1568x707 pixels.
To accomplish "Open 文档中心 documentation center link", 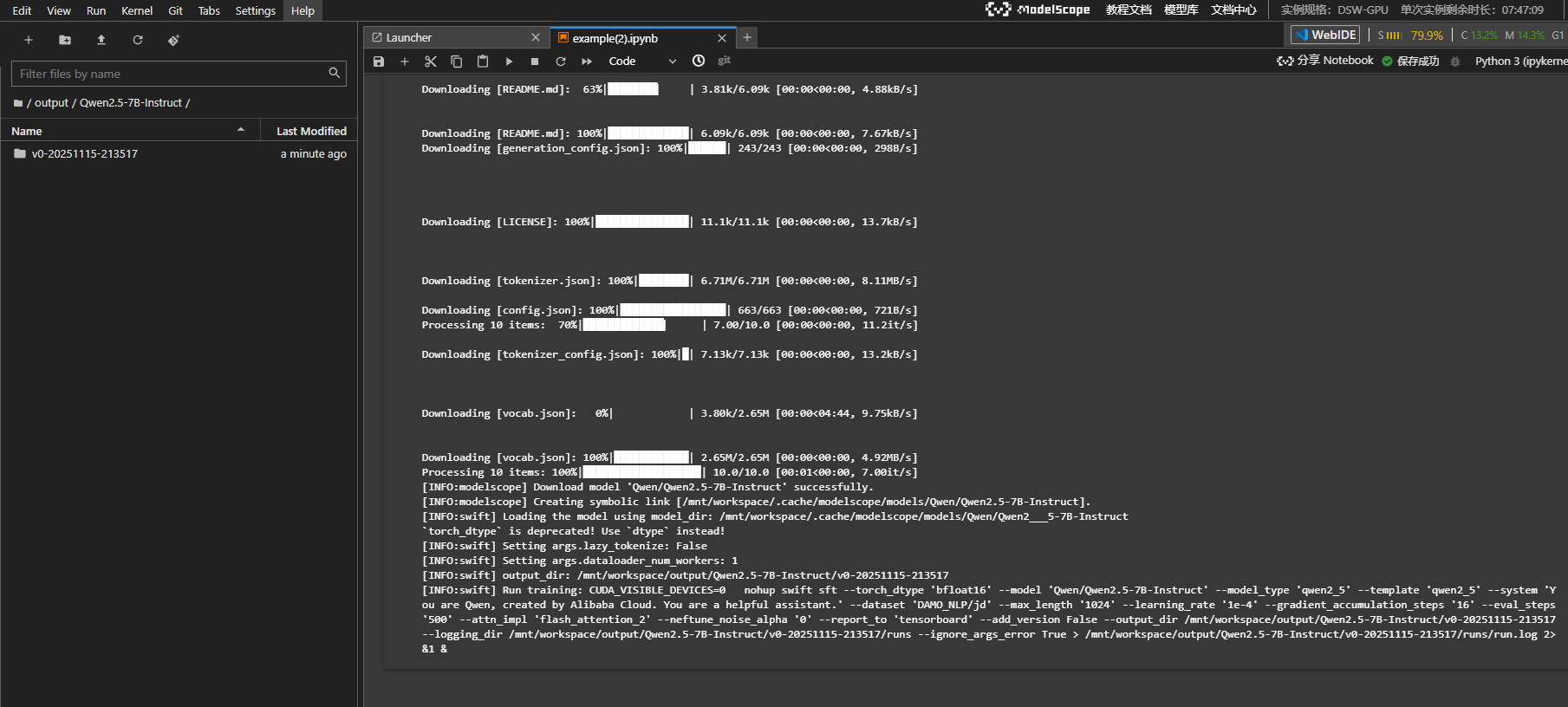I will point(1233,10).
